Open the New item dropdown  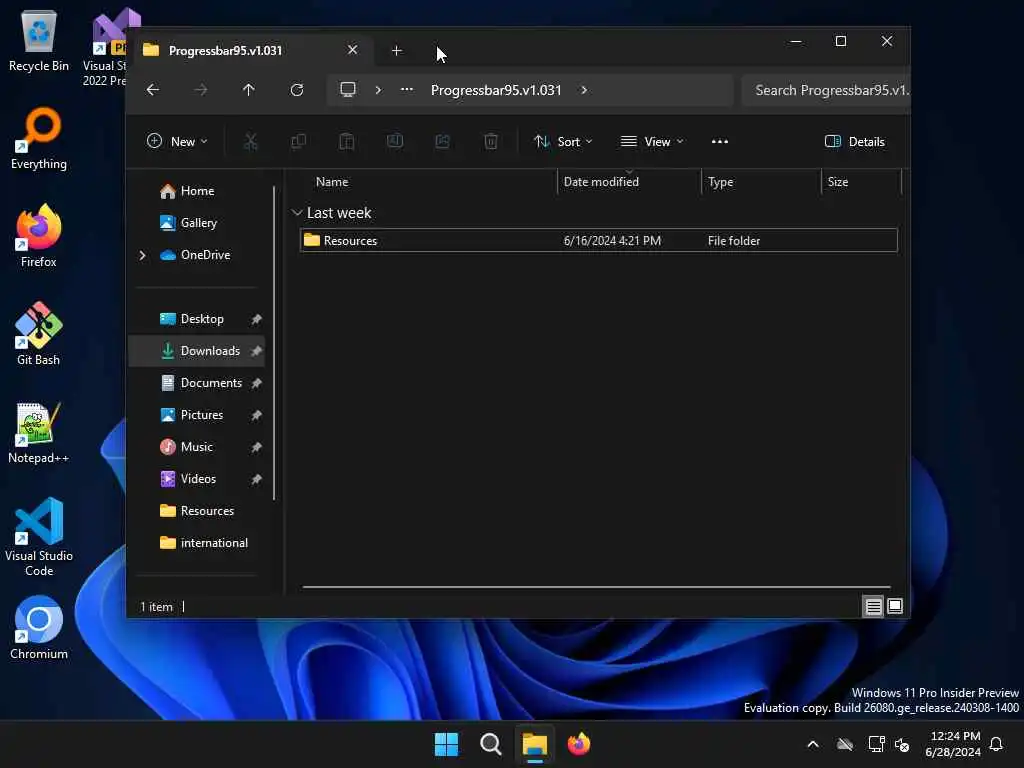(x=178, y=142)
